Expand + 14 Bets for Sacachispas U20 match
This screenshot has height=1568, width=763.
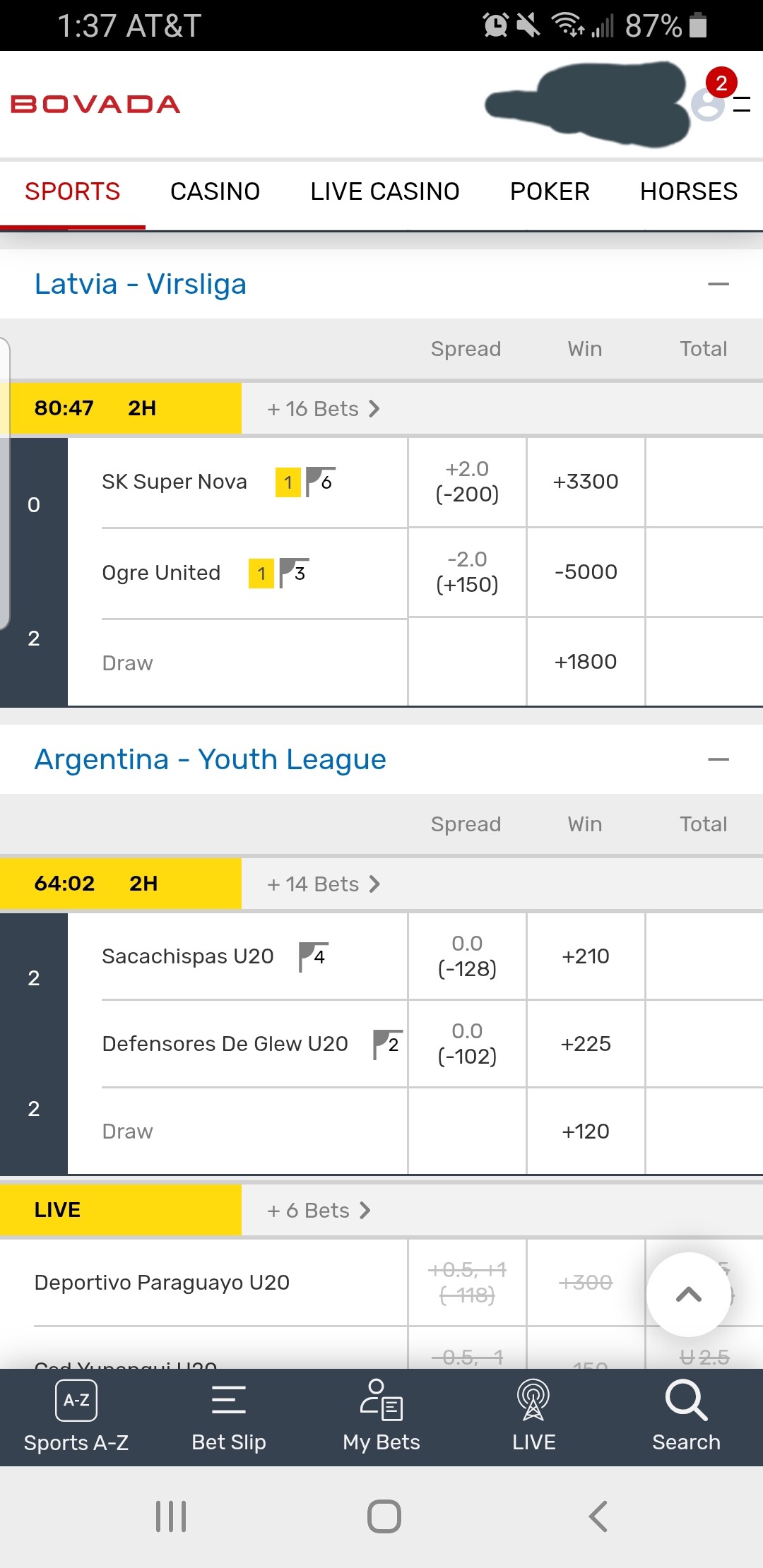tap(323, 884)
